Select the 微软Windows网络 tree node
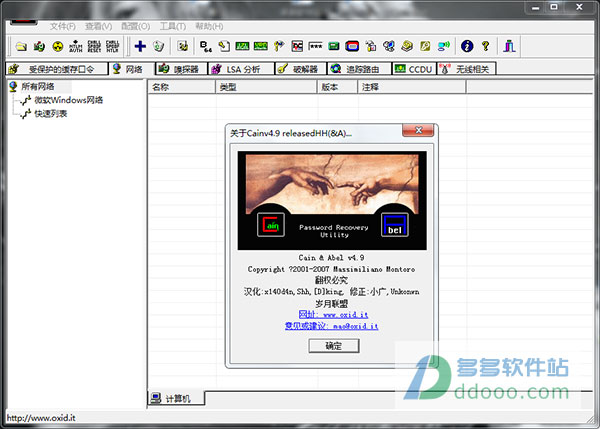This screenshot has width=600, height=429. [x=68, y=100]
